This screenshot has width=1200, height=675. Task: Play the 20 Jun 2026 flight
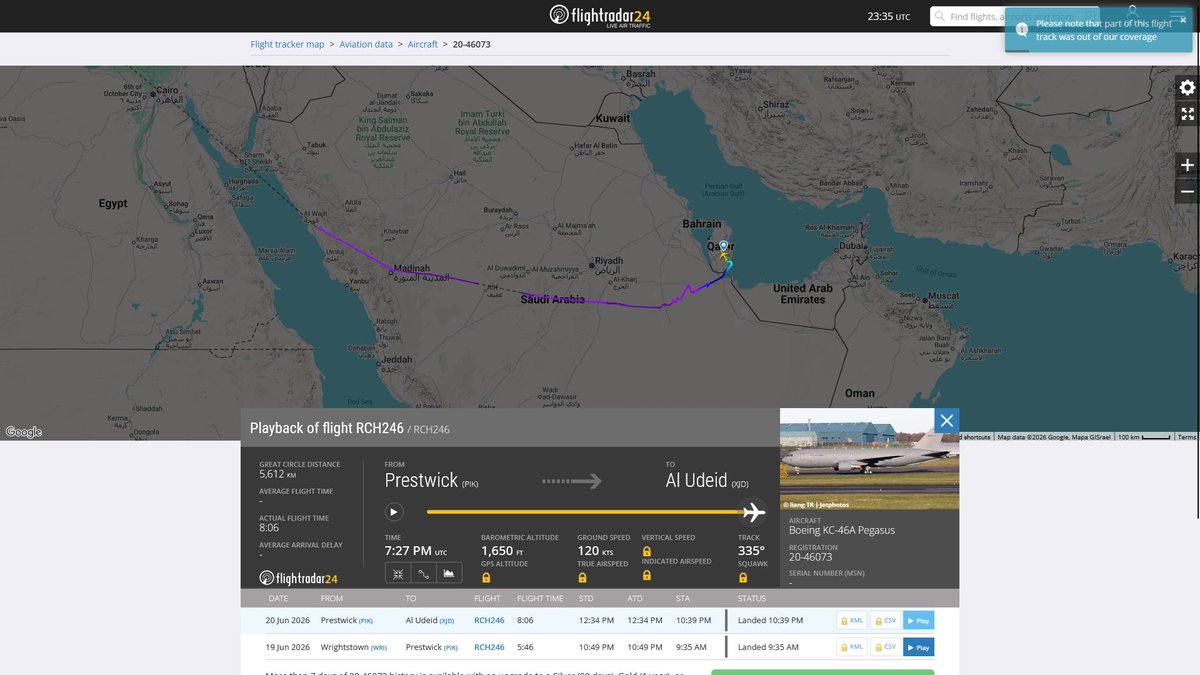point(918,620)
